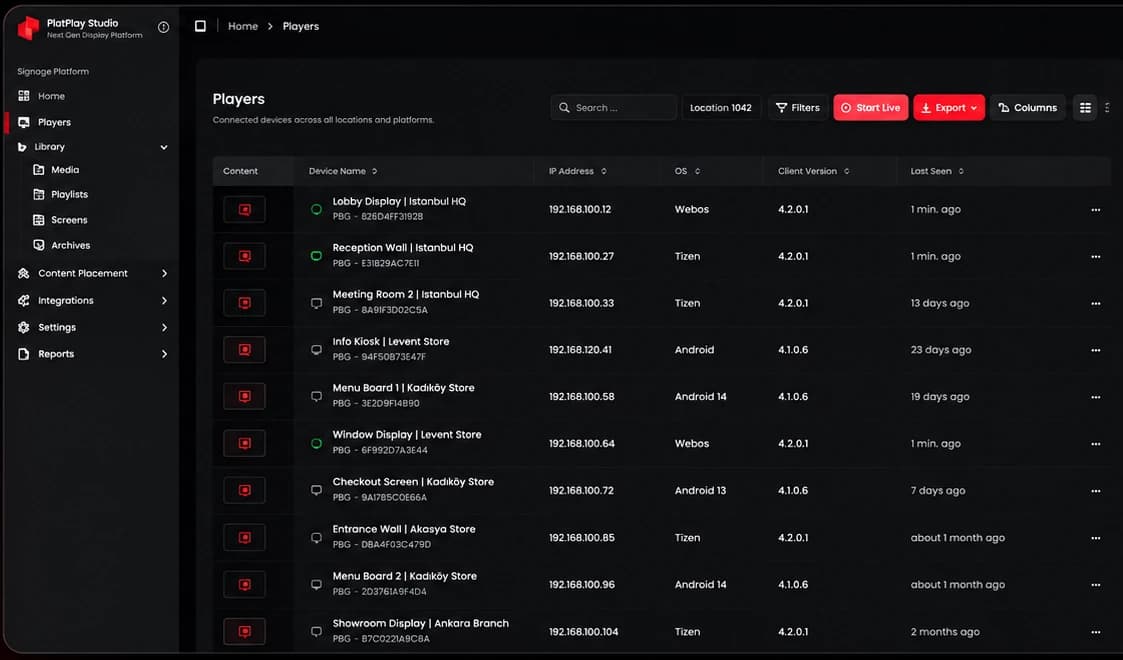Open the content icon for Showroom Display
Screen dimensions: 1123x660
pyautogui.click(x=244, y=632)
